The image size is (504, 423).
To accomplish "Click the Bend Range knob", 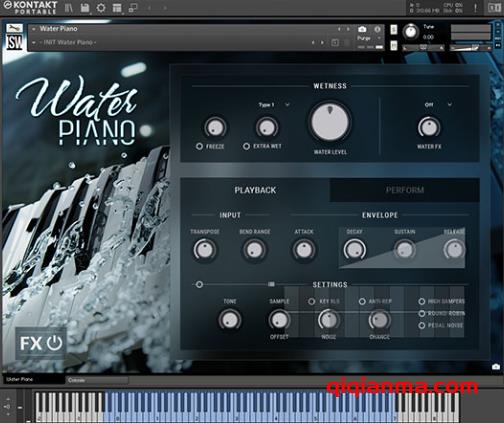I will point(254,250).
